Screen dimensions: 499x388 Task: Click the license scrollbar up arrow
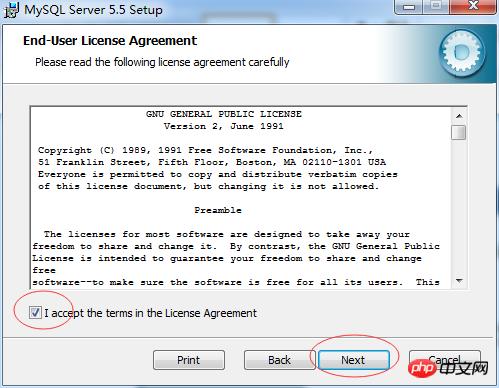[x=459, y=116]
